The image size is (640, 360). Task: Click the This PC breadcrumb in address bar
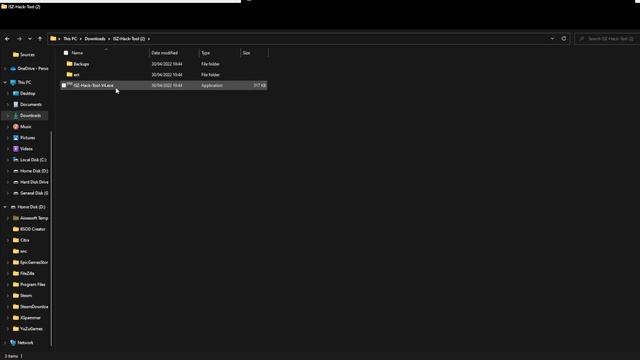(x=70, y=39)
